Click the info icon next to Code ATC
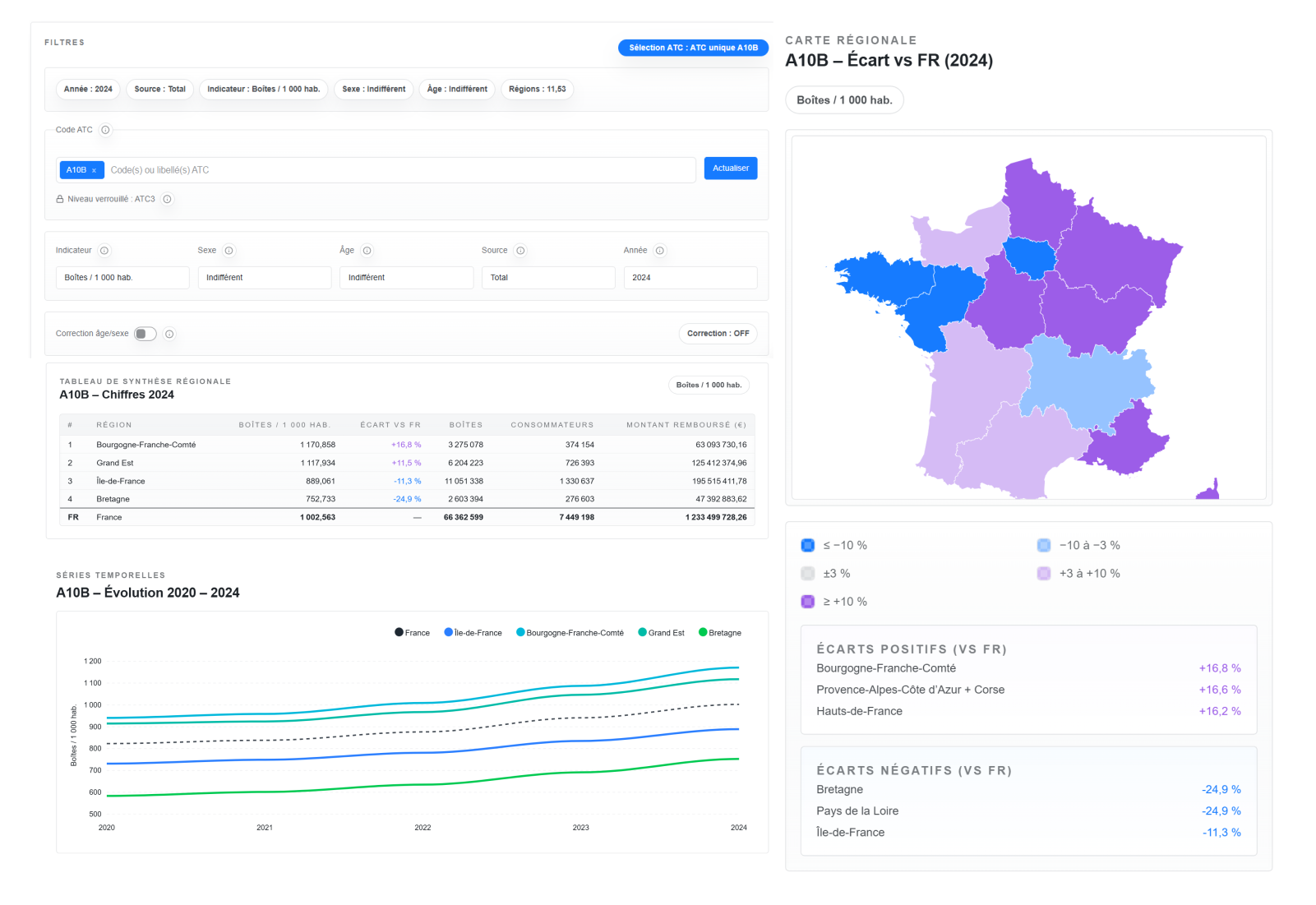Screen dimensions: 1316x905 tap(105, 130)
